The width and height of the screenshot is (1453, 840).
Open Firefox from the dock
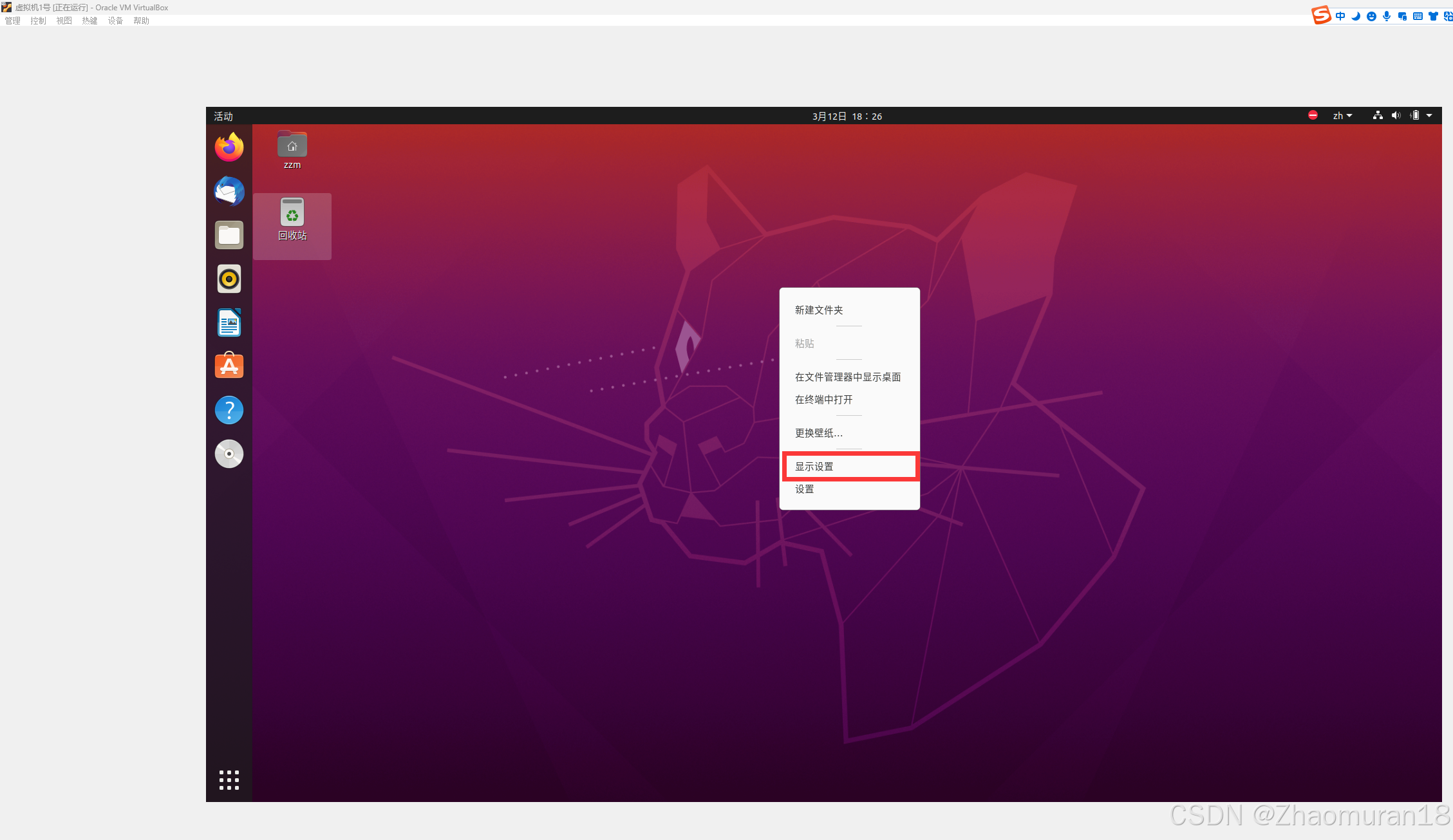click(x=229, y=147)
